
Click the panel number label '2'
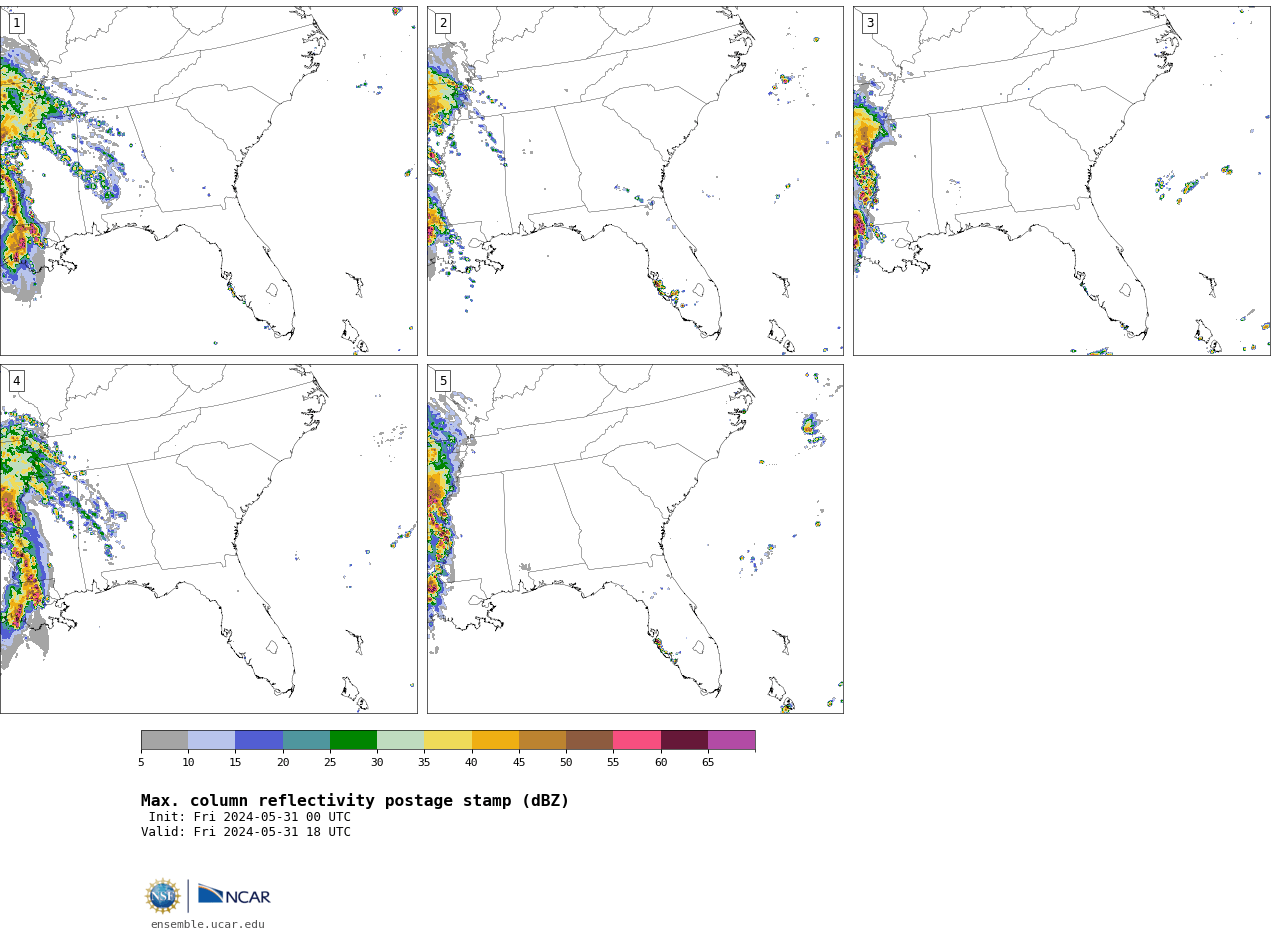[443, 23]
